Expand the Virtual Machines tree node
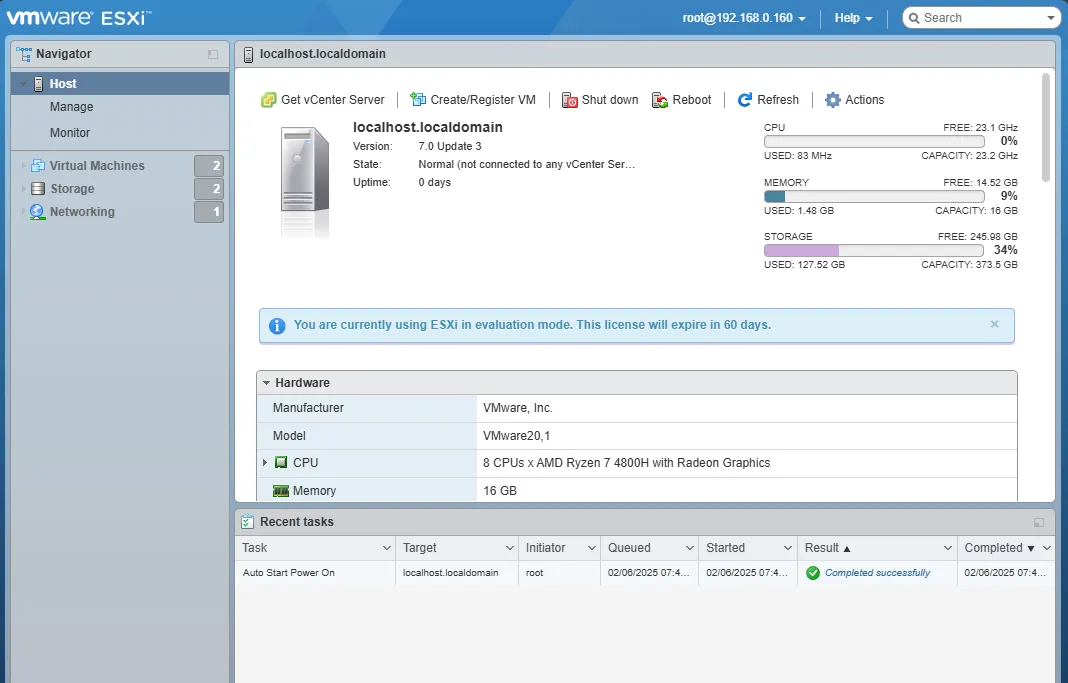 pyautogui.click(x=24, y=166)
